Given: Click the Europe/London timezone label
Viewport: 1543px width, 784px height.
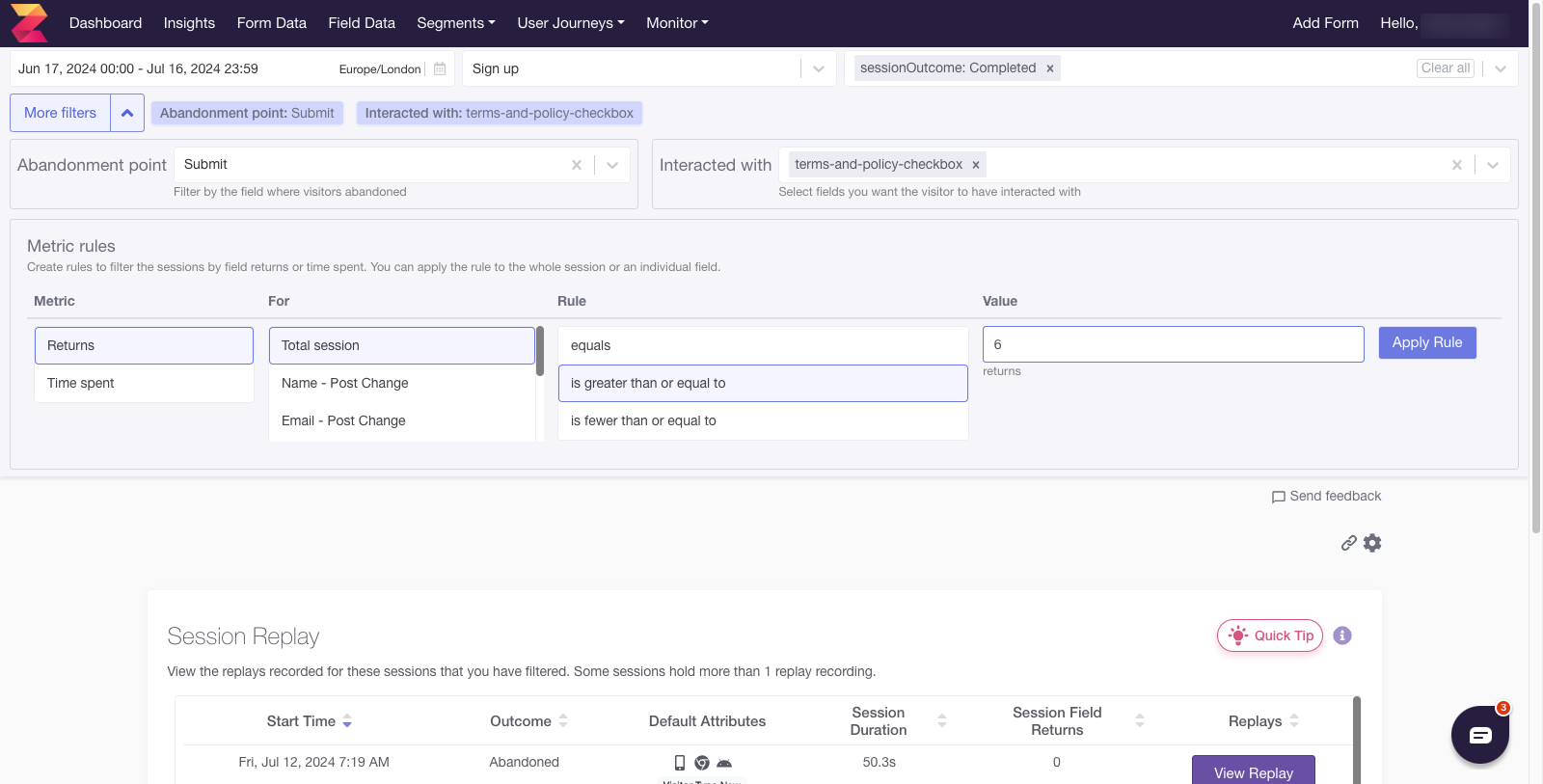Looking at the screenshot, I should 380,69.
